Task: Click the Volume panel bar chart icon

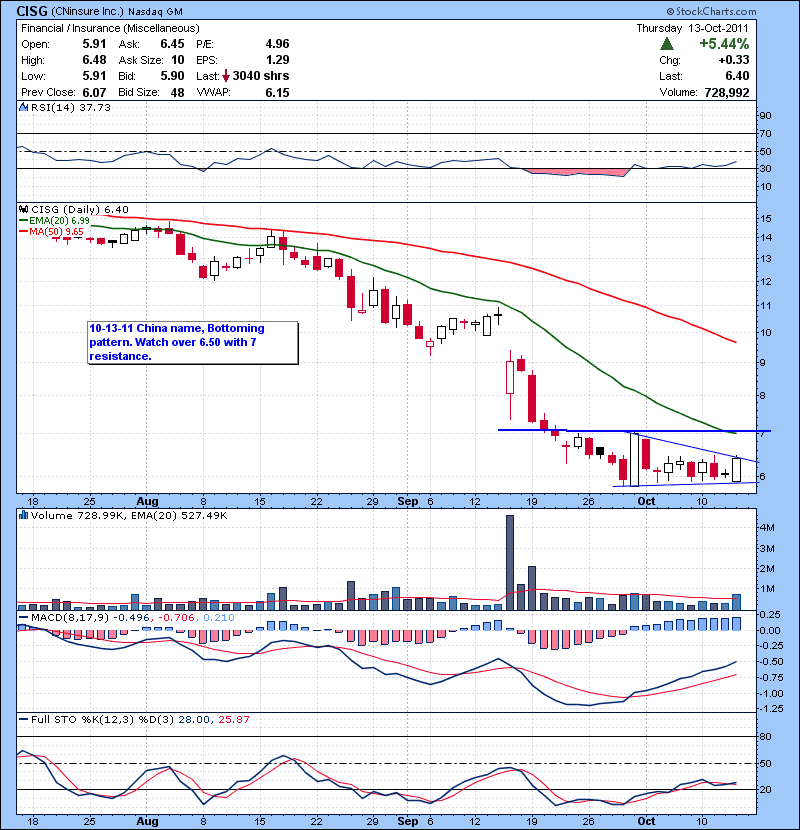Action: (23, 515)
